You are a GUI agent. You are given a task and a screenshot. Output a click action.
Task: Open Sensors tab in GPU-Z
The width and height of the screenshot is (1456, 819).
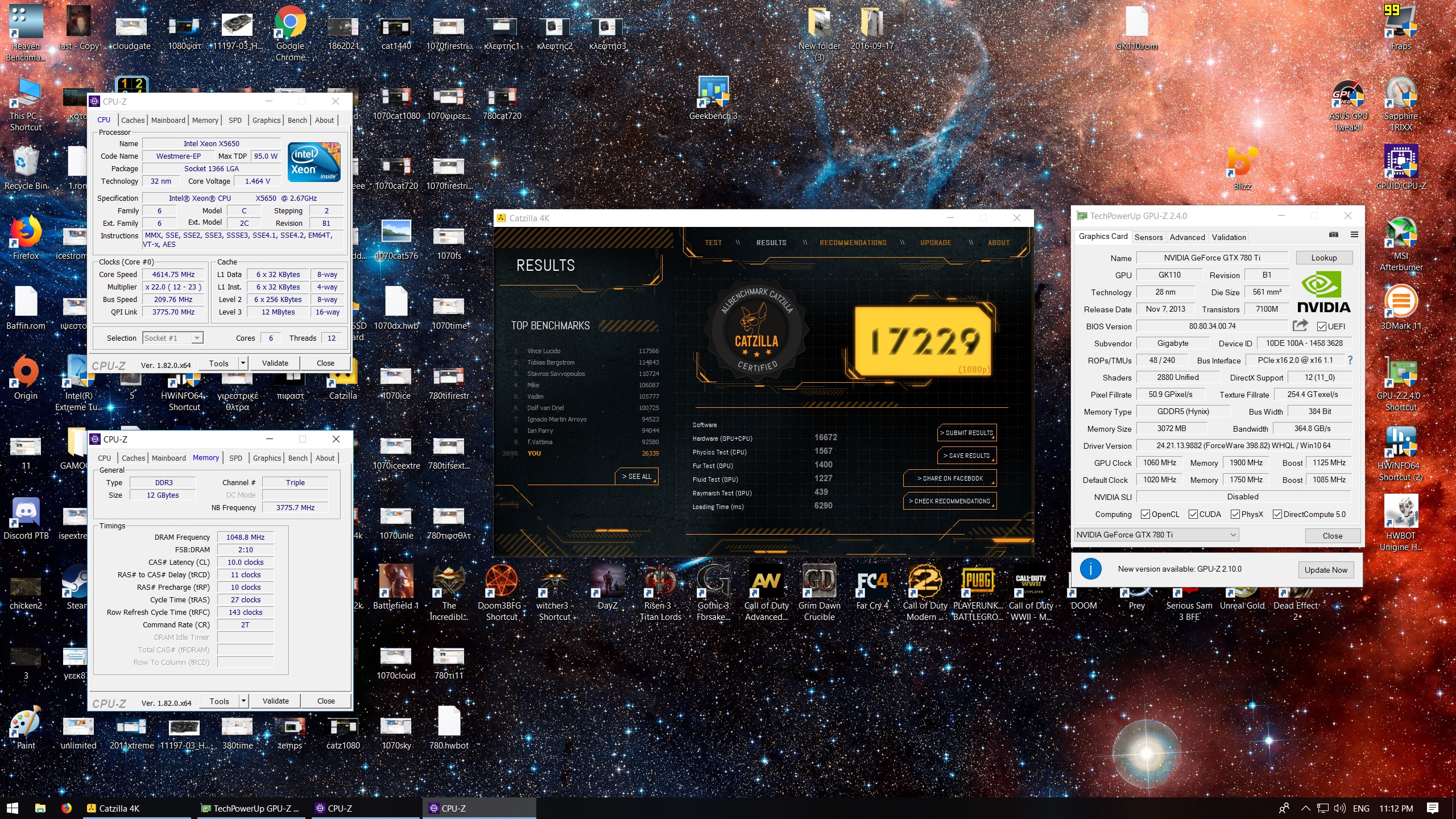coord(1148,237)
